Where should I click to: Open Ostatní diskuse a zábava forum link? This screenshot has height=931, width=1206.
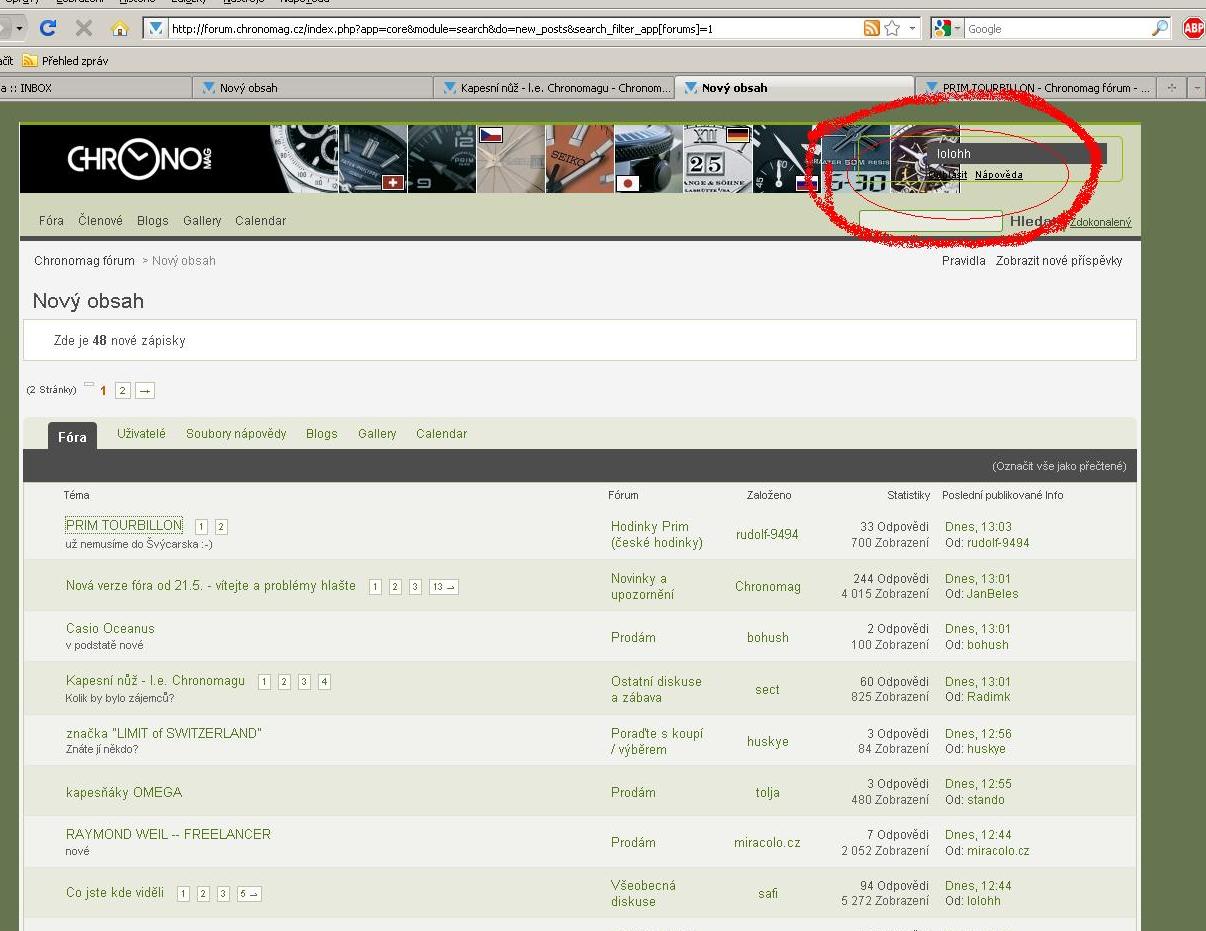tap(656, 690)
